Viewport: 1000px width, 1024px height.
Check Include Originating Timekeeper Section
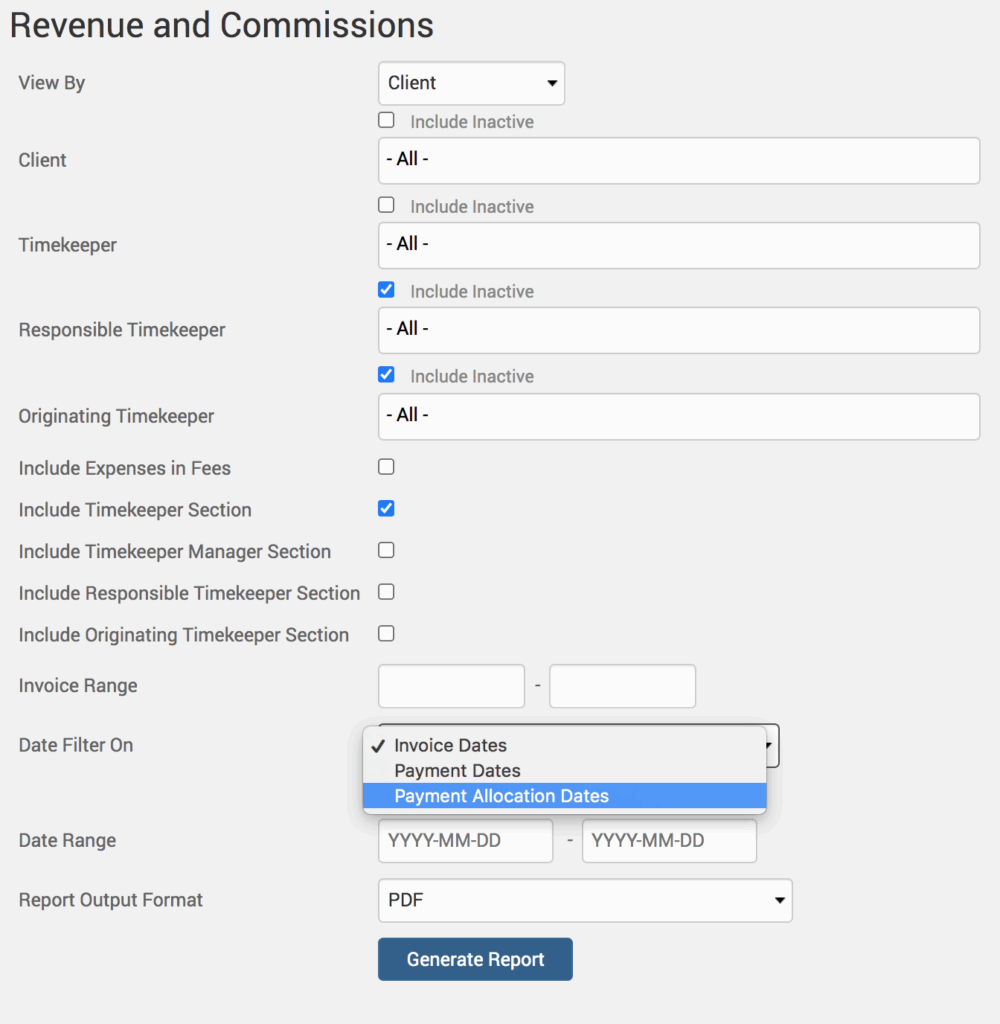(x=386, y=634)
